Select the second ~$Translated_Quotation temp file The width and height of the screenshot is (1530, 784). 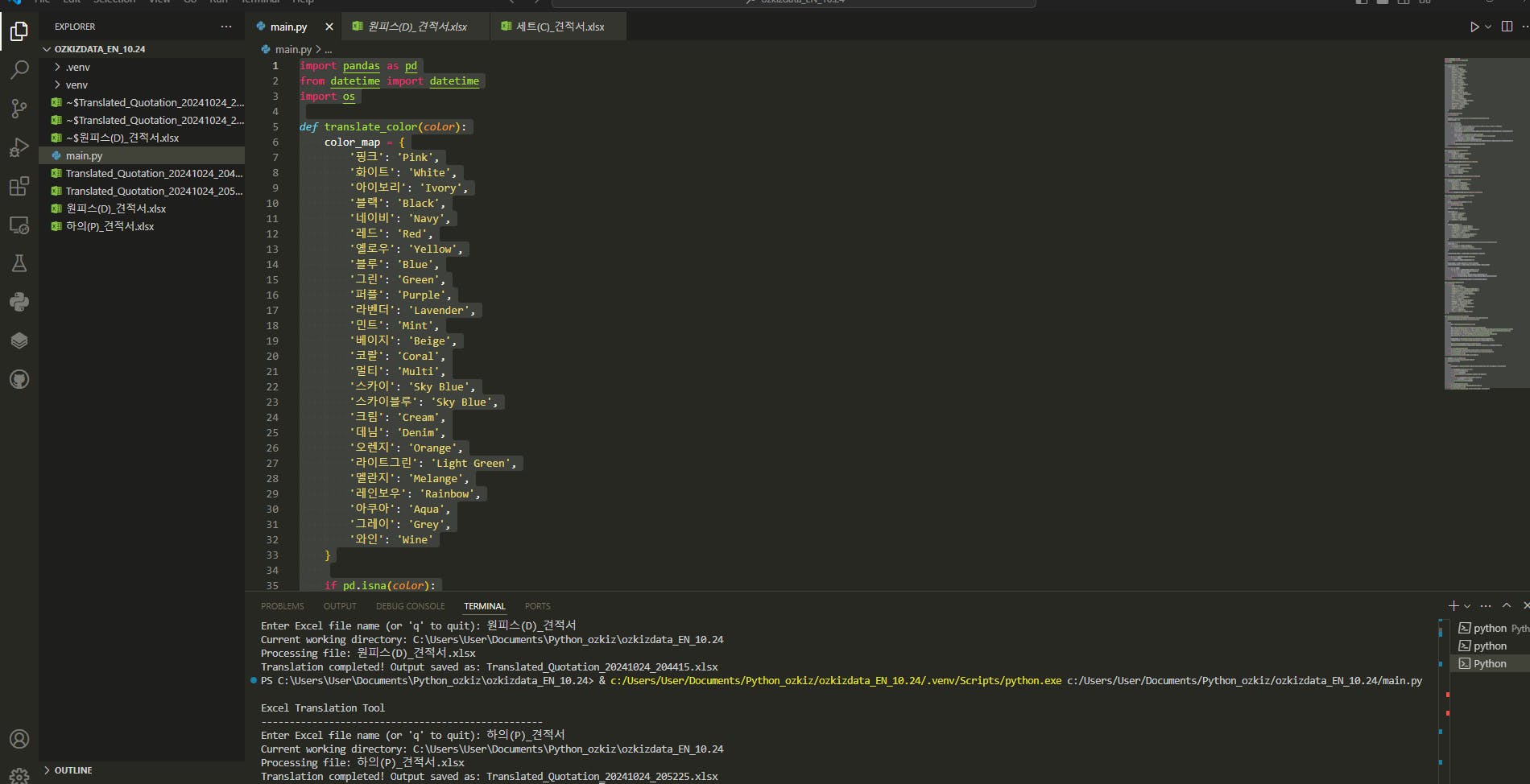tap(142, 120)
